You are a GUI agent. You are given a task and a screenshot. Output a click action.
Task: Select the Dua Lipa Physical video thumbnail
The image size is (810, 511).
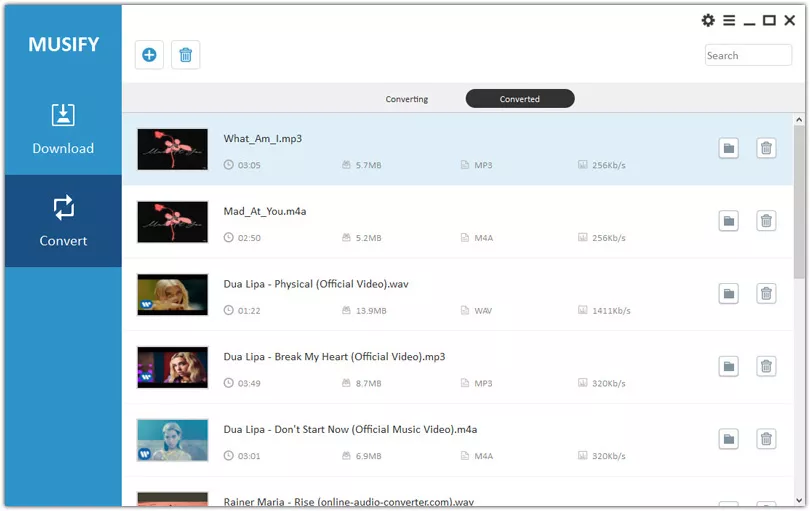click(x=173, y=295)
